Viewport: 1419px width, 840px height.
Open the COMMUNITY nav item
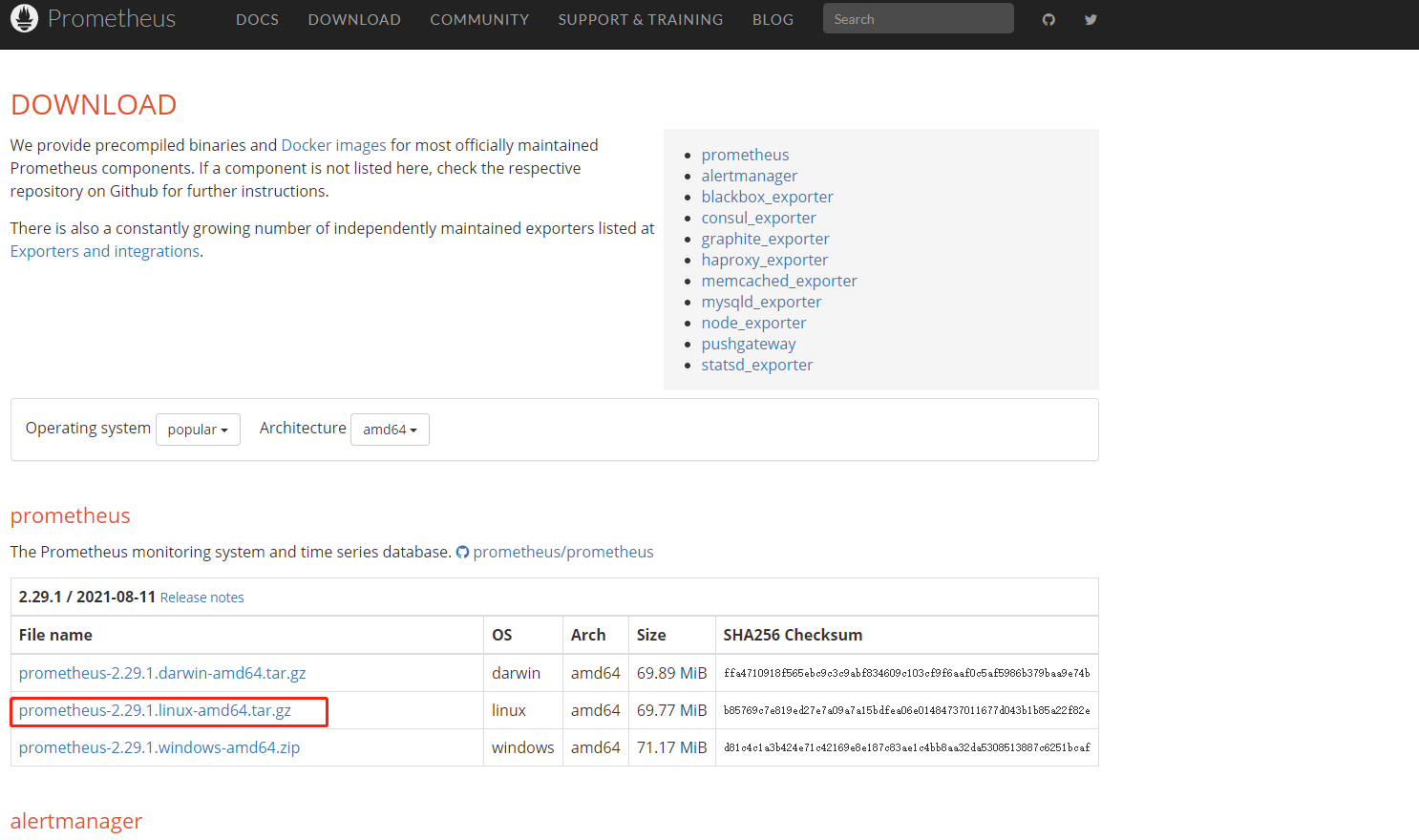pyautogui.click(x=479, y=19)
